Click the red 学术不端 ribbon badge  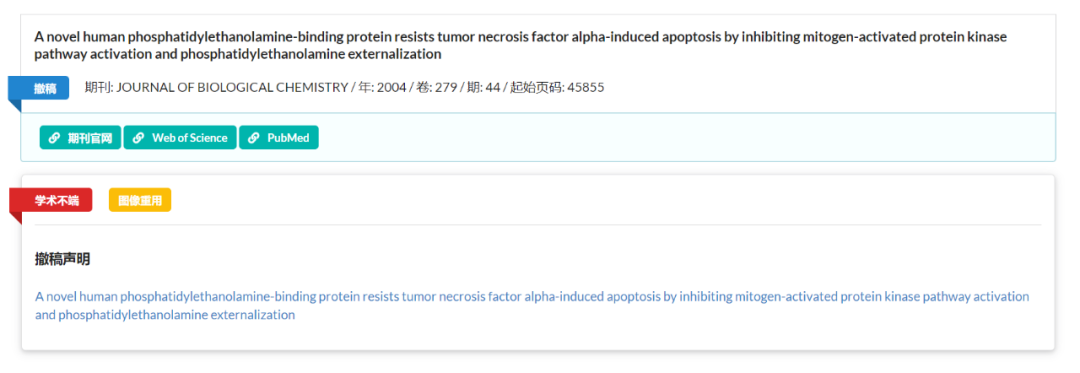(50, 200)
